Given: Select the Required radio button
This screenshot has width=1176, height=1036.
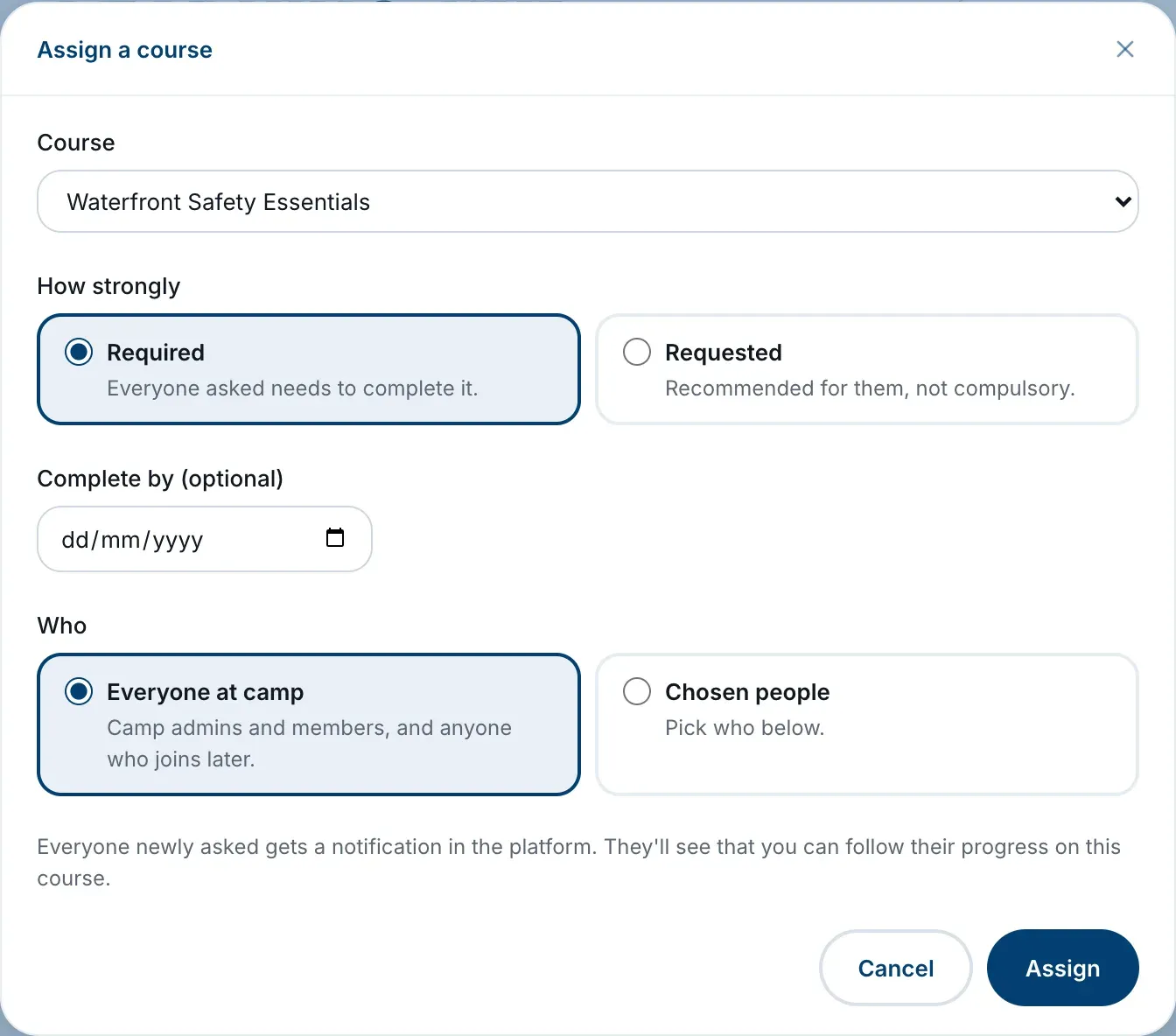Looking at the screenshot, I should [x=79, y=352].
